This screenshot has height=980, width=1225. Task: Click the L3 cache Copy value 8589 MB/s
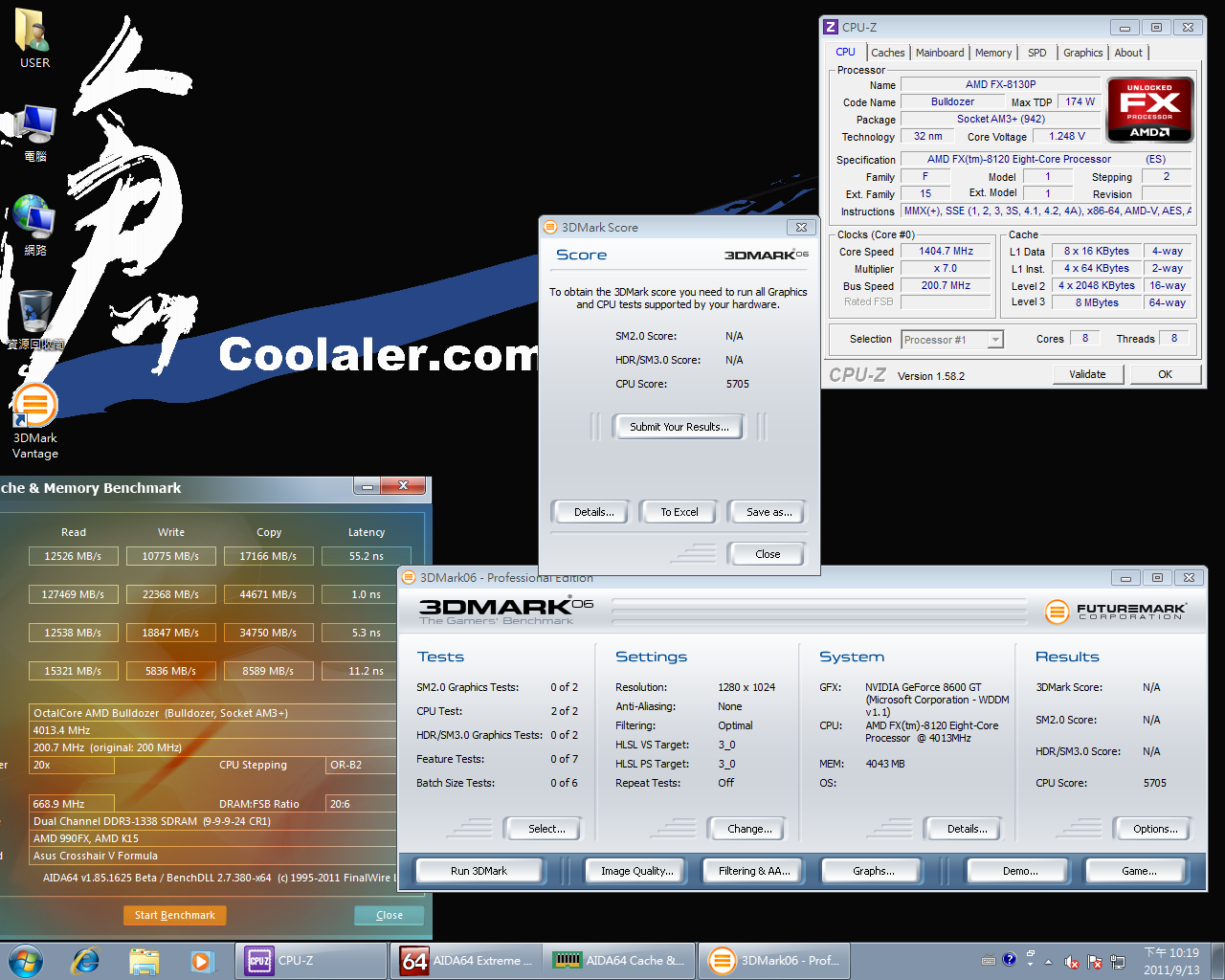(268, 670)
